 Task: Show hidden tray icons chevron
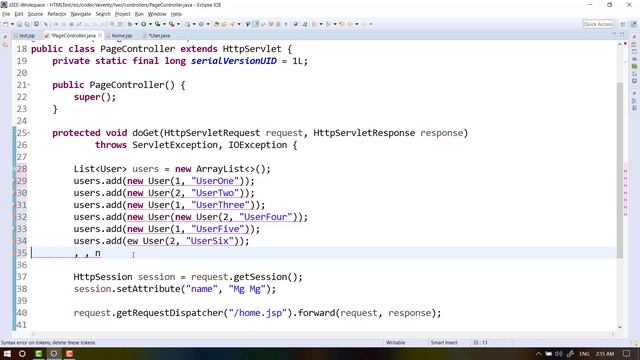tap(538, 353)
